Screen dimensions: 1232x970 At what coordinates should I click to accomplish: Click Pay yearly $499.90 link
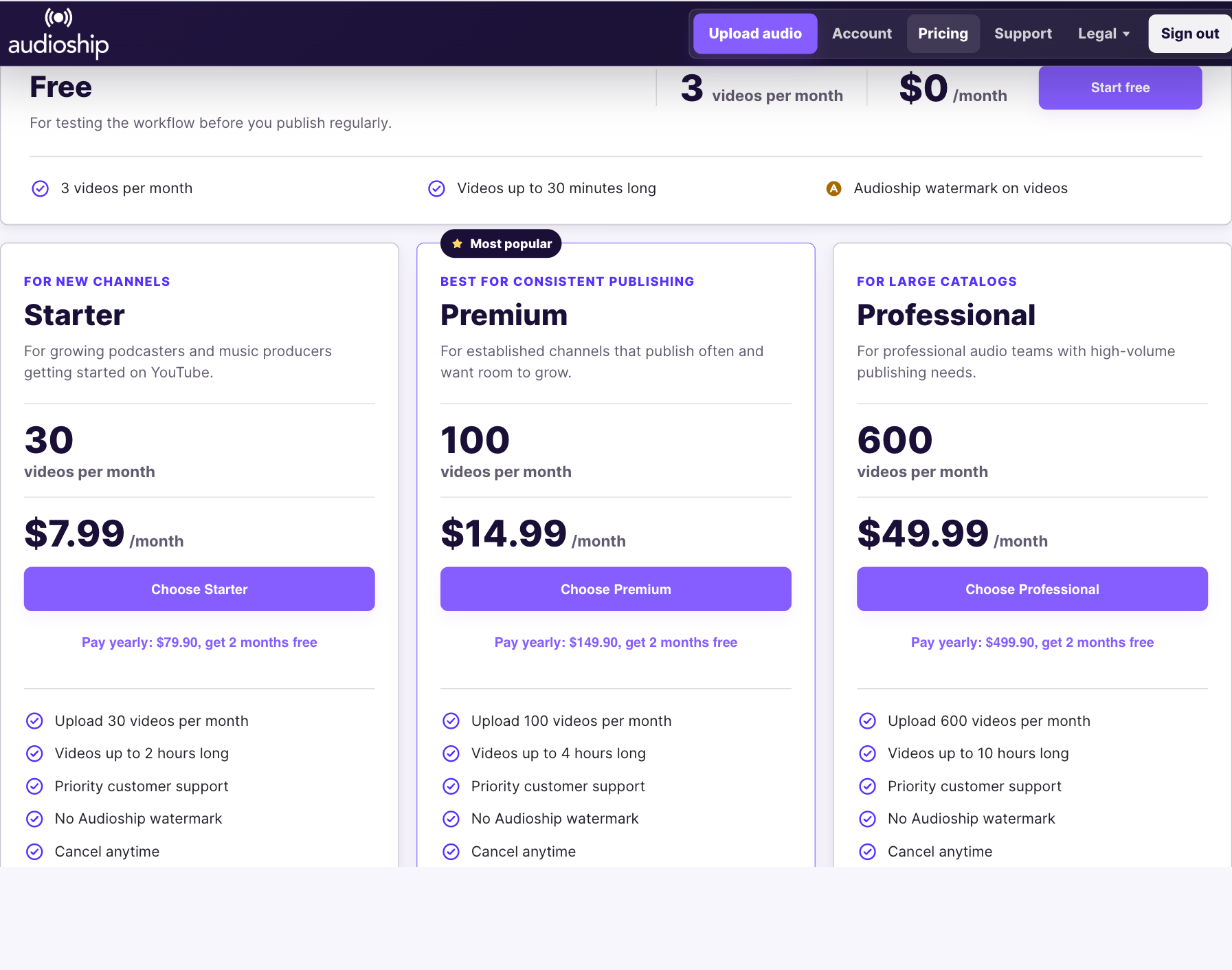coord(1032,642)
